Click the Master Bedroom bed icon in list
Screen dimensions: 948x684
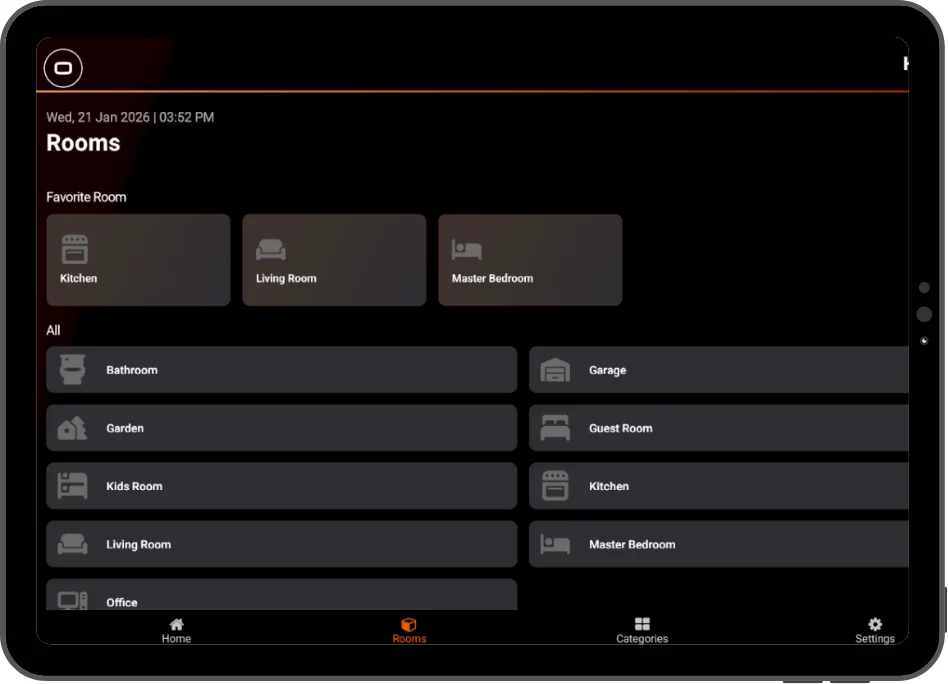tap(555, 544)
